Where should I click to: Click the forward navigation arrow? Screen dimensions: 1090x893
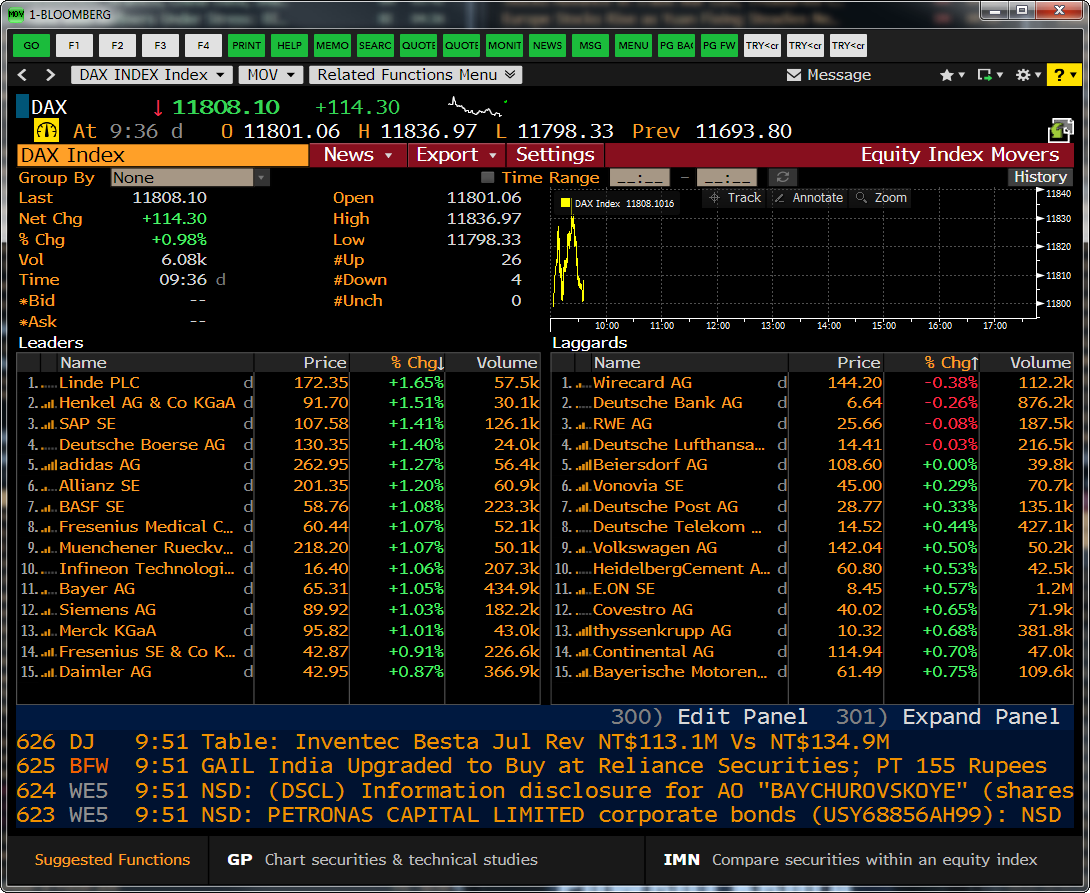[50, 75]
